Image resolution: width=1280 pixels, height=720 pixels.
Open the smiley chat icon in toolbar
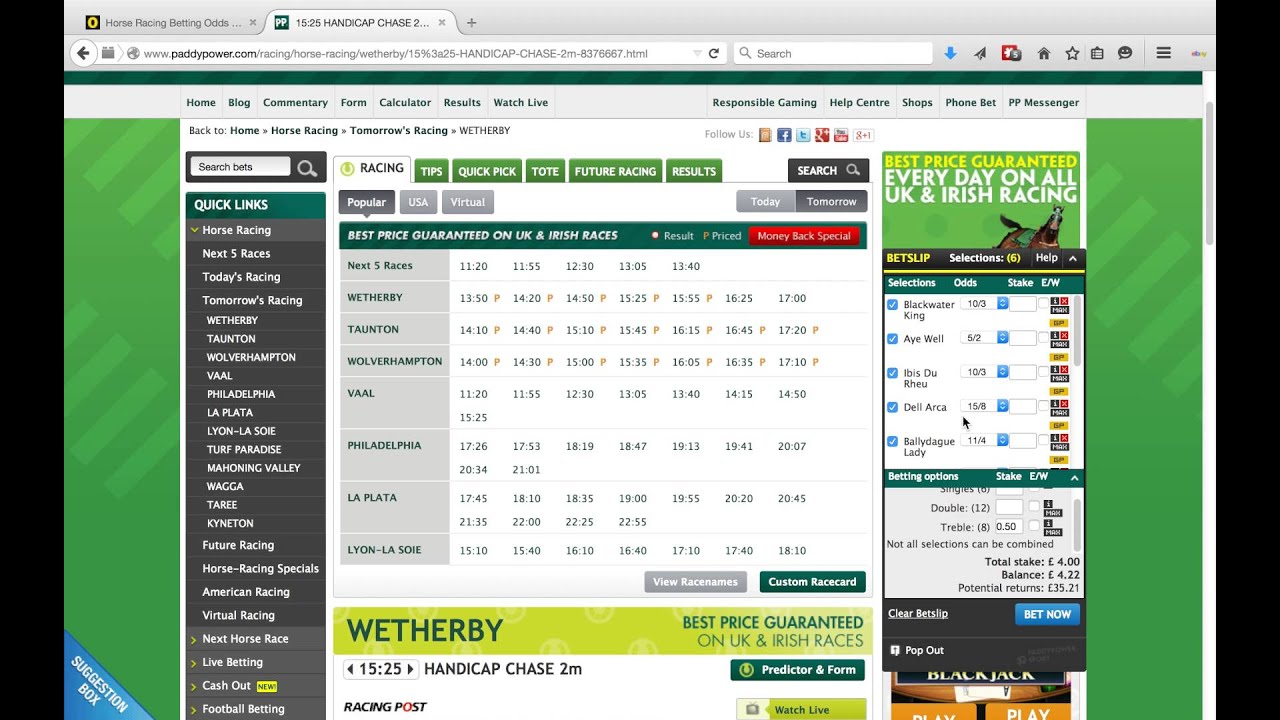1125,53
